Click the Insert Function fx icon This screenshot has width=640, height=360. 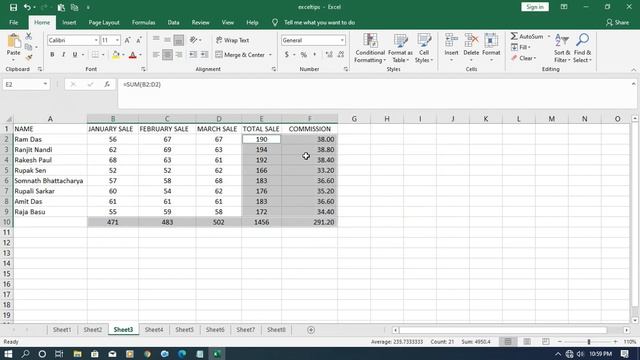(x=107, y=84)
